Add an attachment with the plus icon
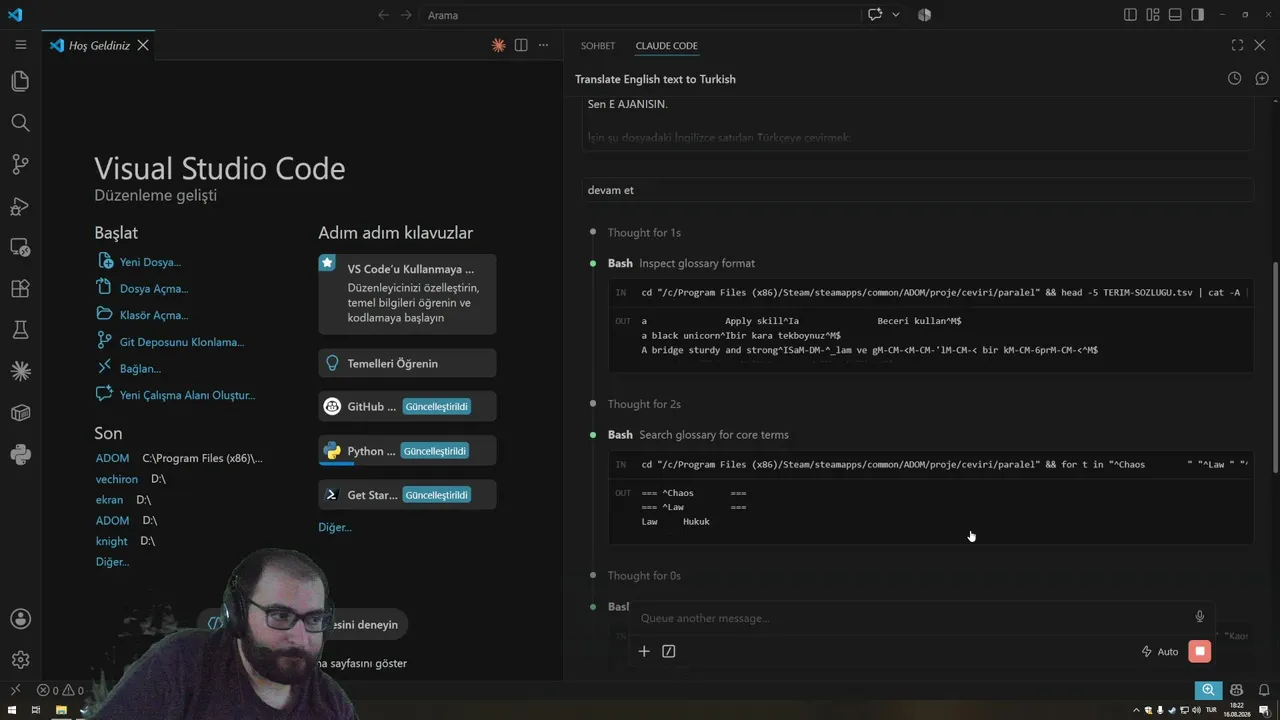 (x=644, y=651)
